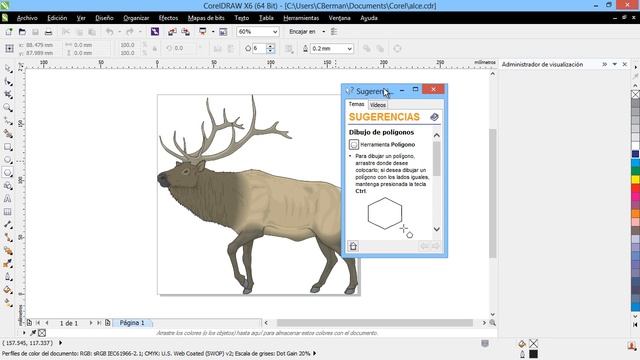
Task: Open the Ventana menu
Action: pos(340,18)
